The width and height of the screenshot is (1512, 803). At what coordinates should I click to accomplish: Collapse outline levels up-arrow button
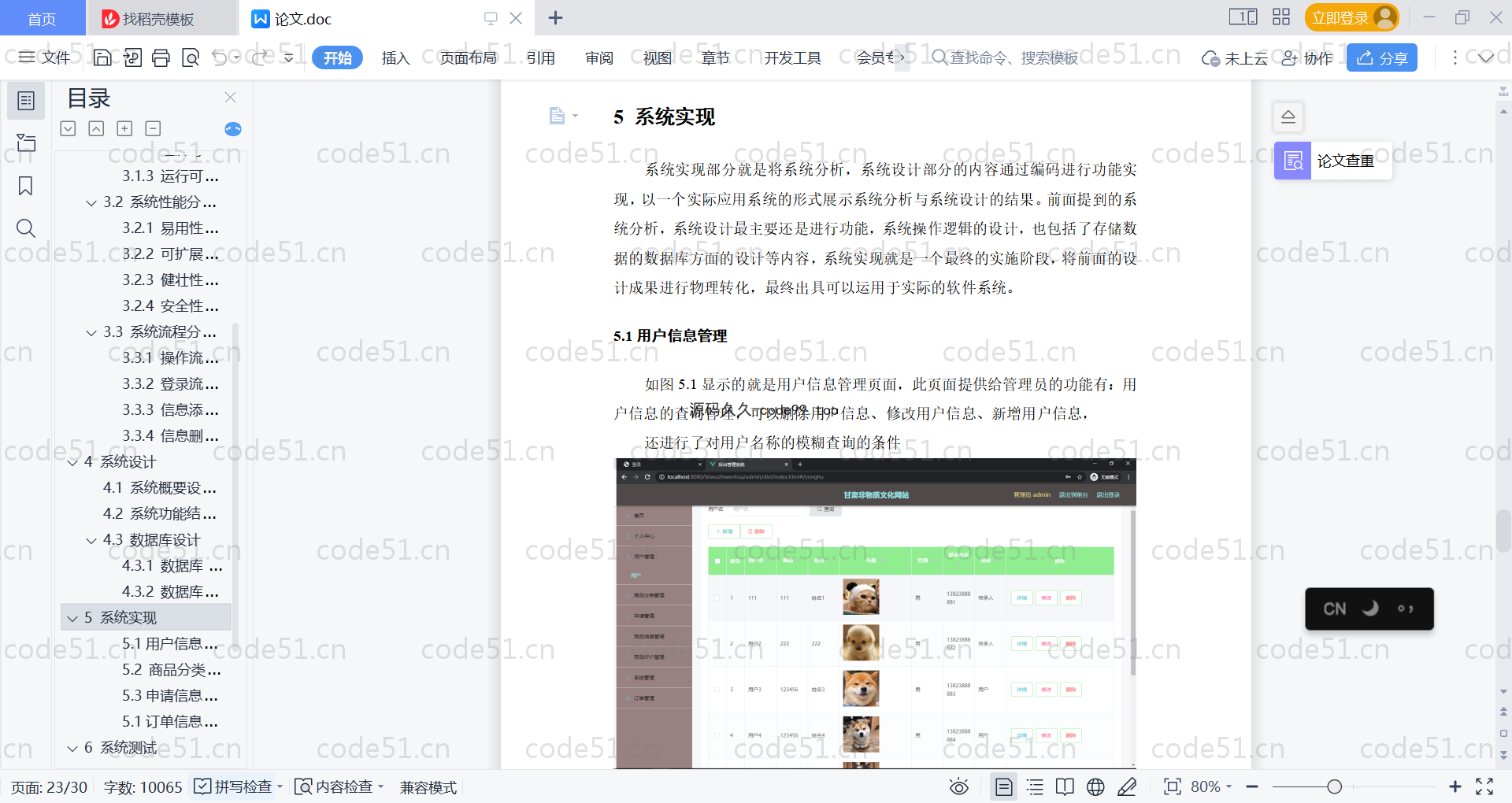(96, 128)
